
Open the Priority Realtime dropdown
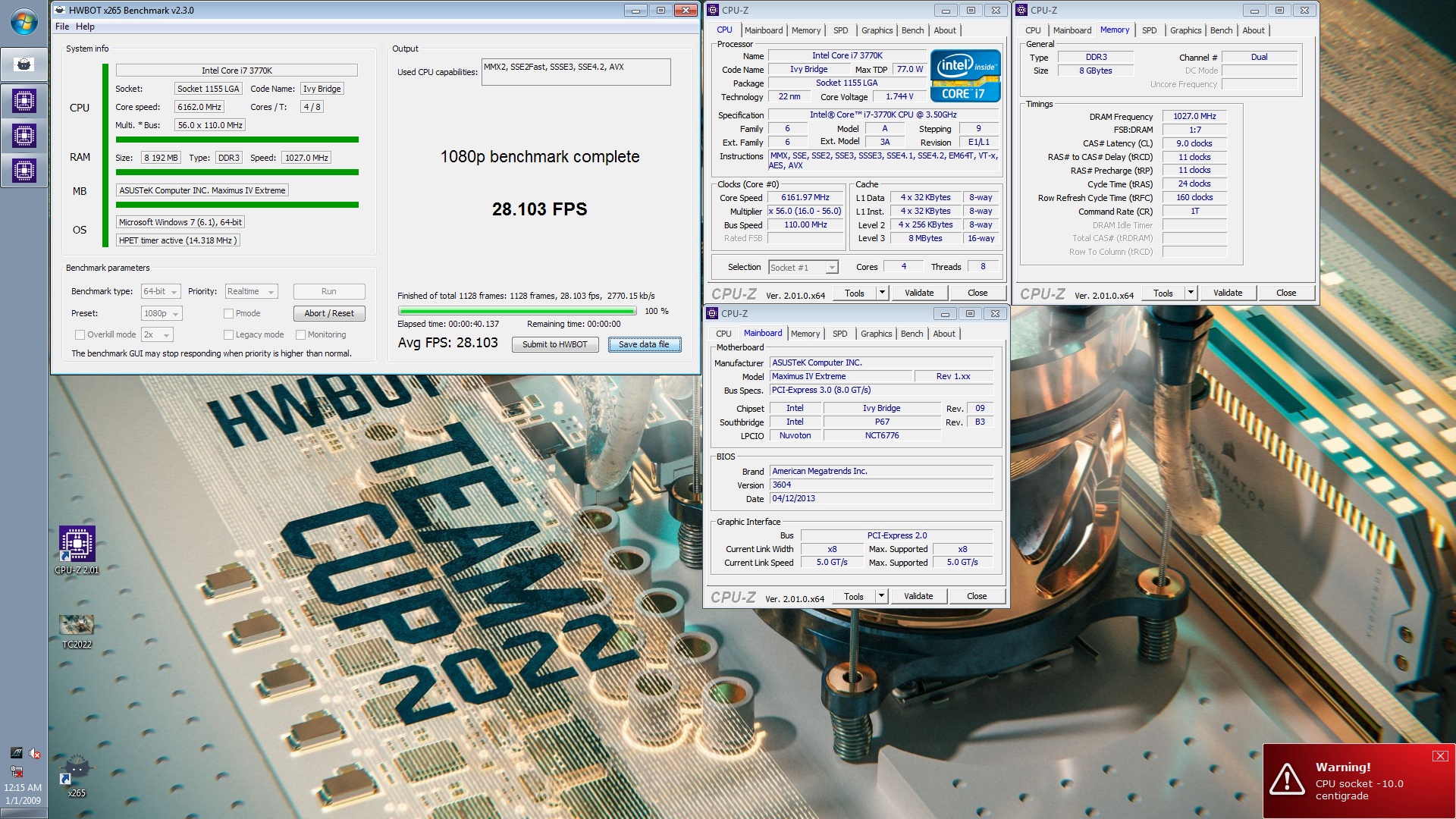252,291
